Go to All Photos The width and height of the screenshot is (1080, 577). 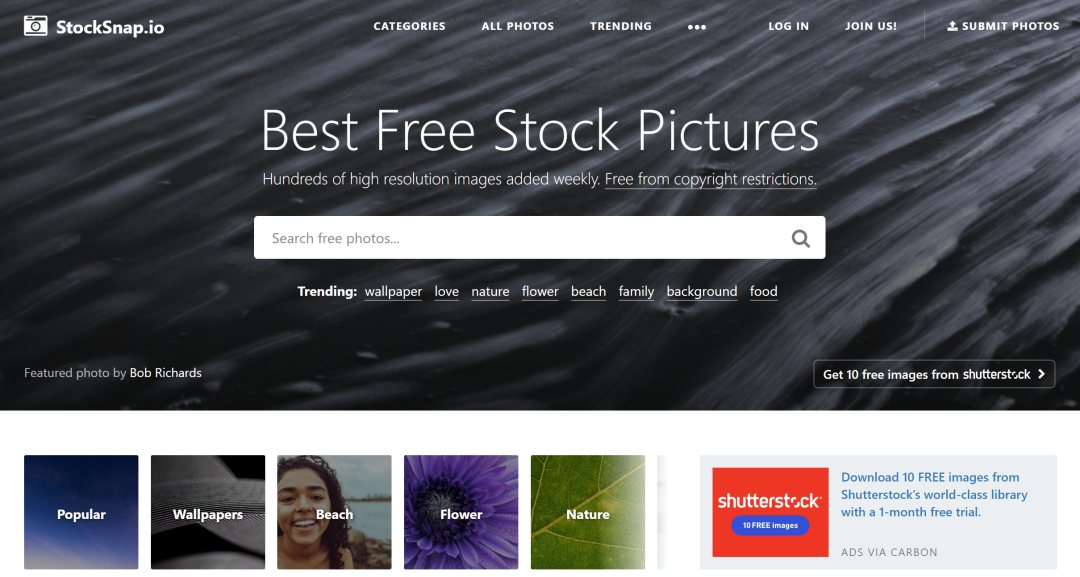tap(517, 26)
